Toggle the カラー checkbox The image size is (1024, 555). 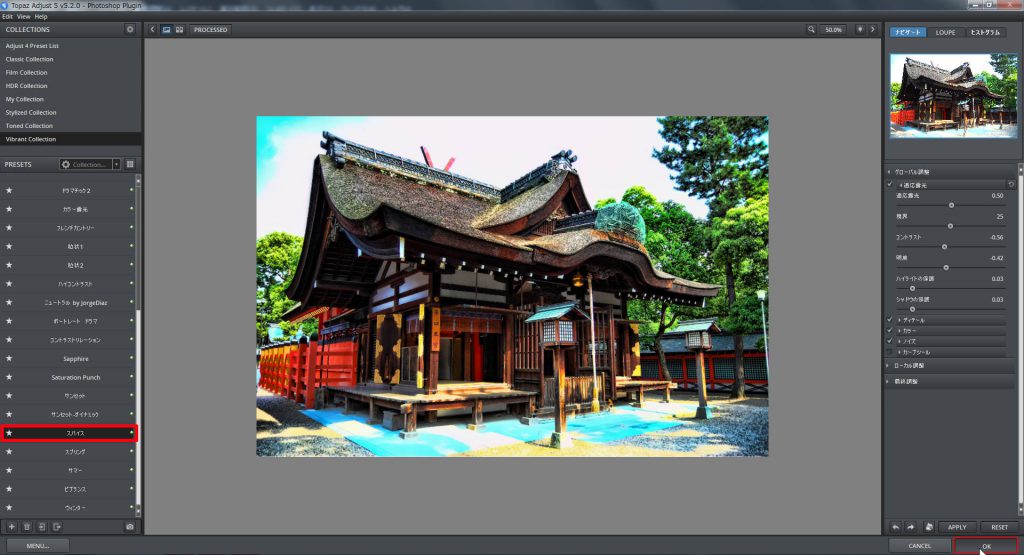click(890, 330)
